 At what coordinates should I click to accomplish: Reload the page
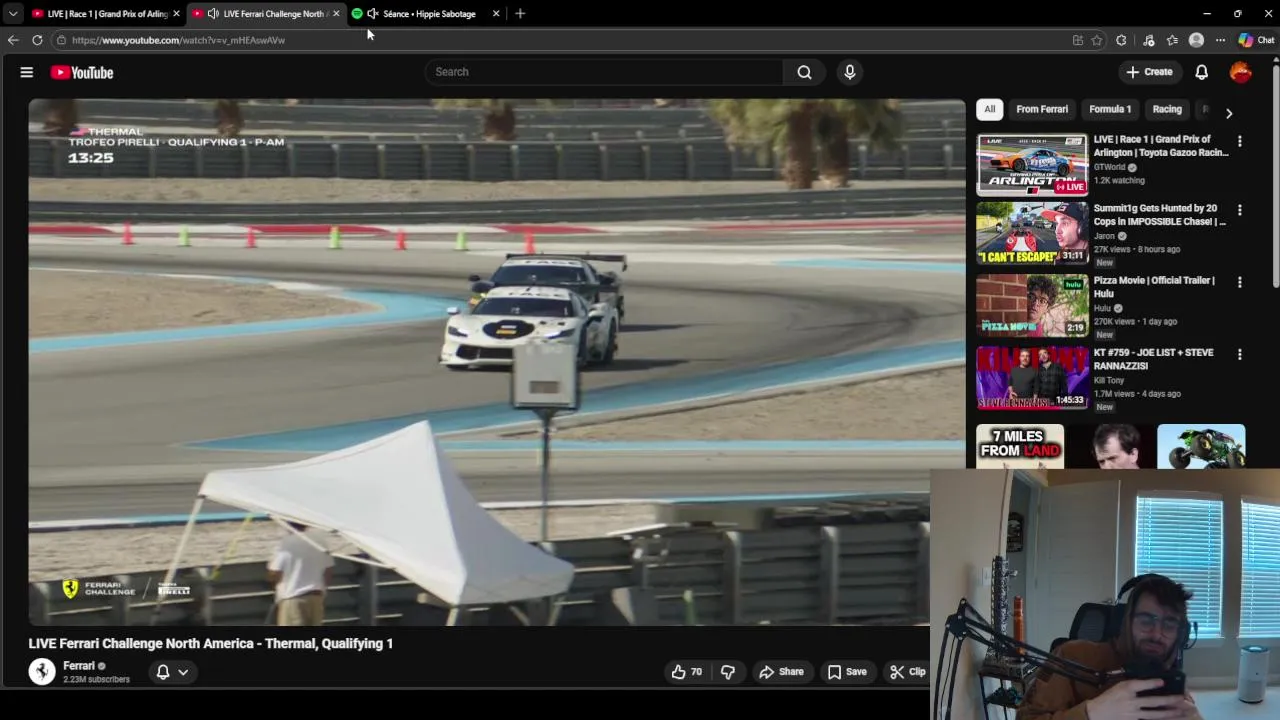click(x=37, y=40)
